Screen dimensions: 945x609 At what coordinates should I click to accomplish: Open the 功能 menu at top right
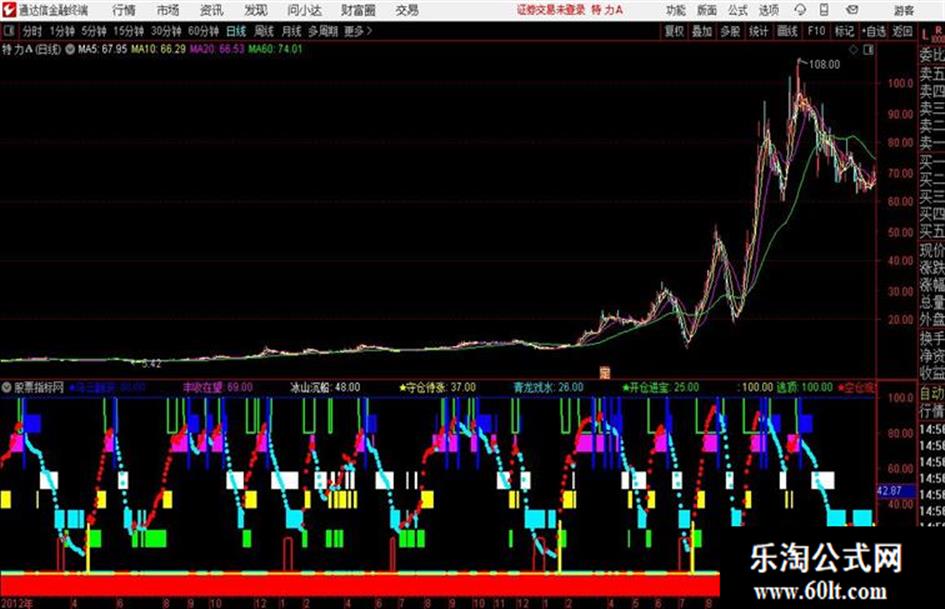coord(676,10)
